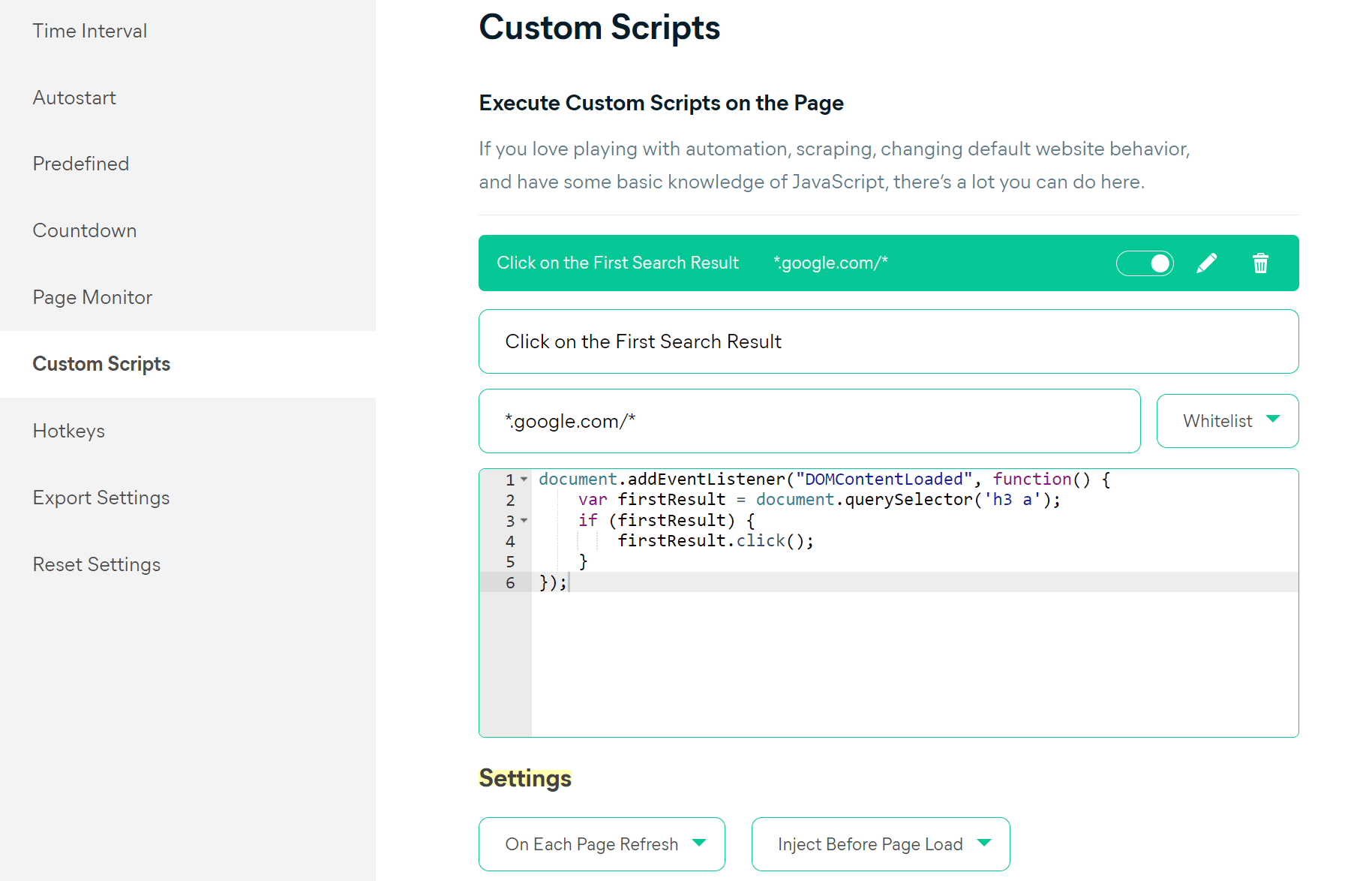Toggle the script enable switch off
The width and height of the screenshot is (1372, 881).
pos(1145,263)
